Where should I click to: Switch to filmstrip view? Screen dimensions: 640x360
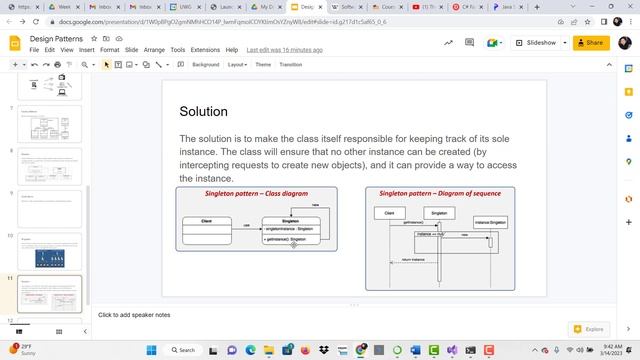[x=19, y=331]
